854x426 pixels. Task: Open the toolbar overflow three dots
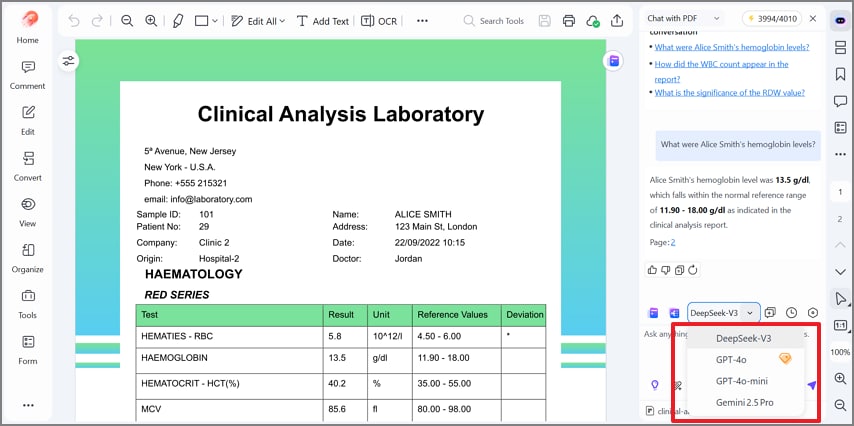(x=422, y=21)
